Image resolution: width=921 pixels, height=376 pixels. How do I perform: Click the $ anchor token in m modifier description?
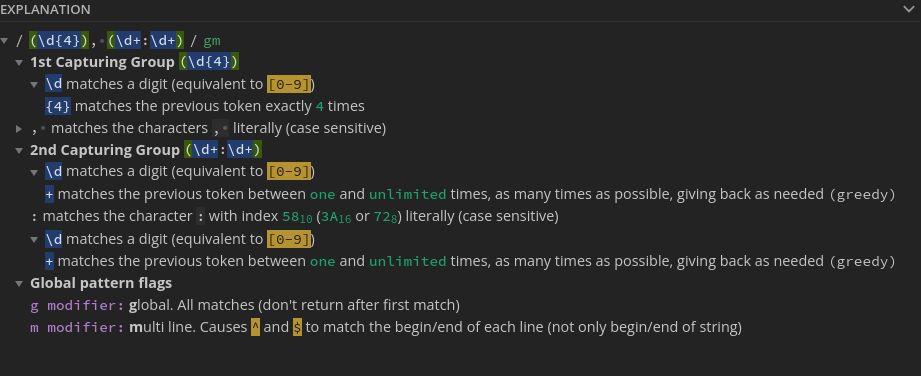(298, 327)
